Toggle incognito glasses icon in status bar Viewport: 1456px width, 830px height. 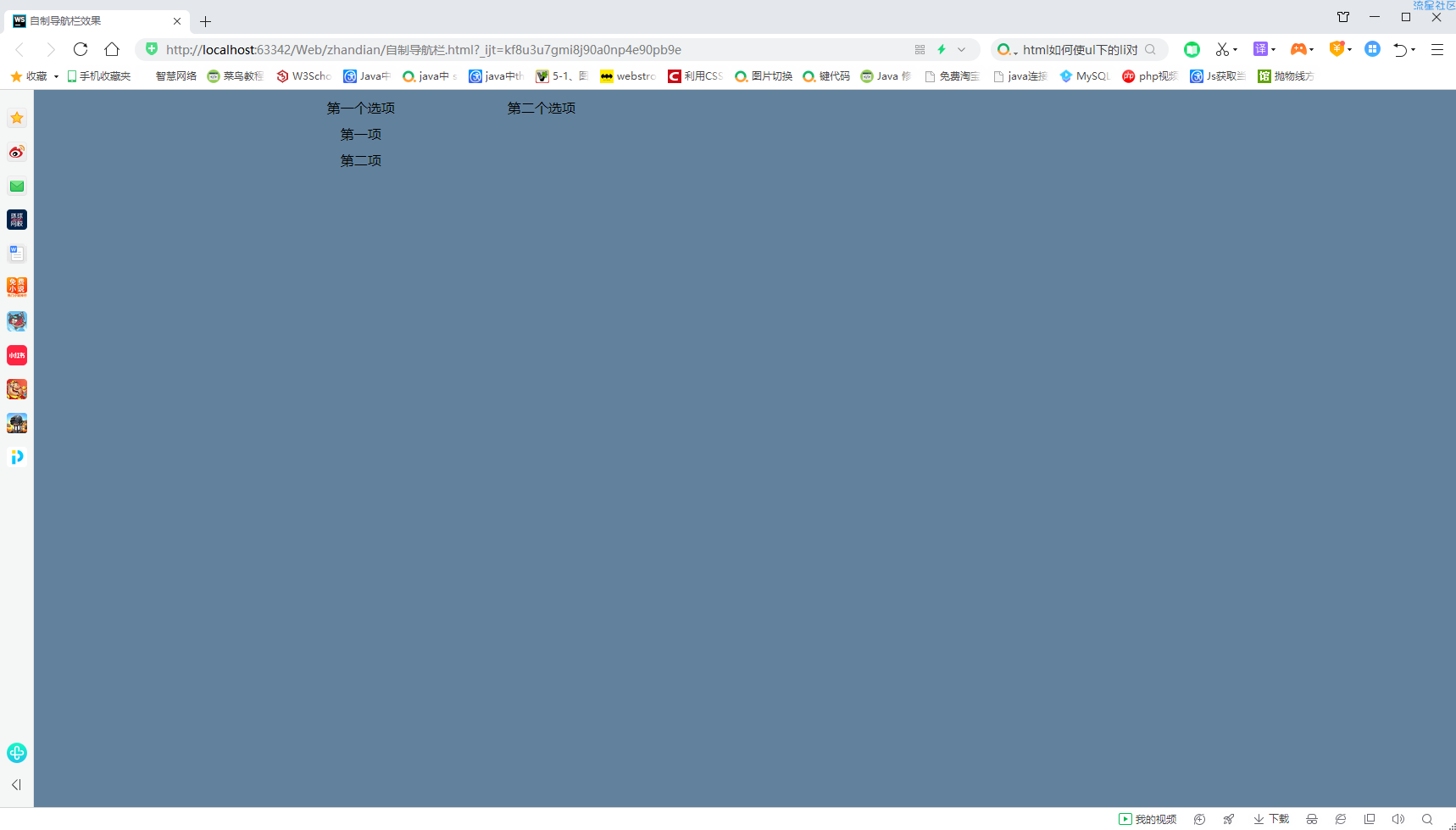click(1312, 819)
